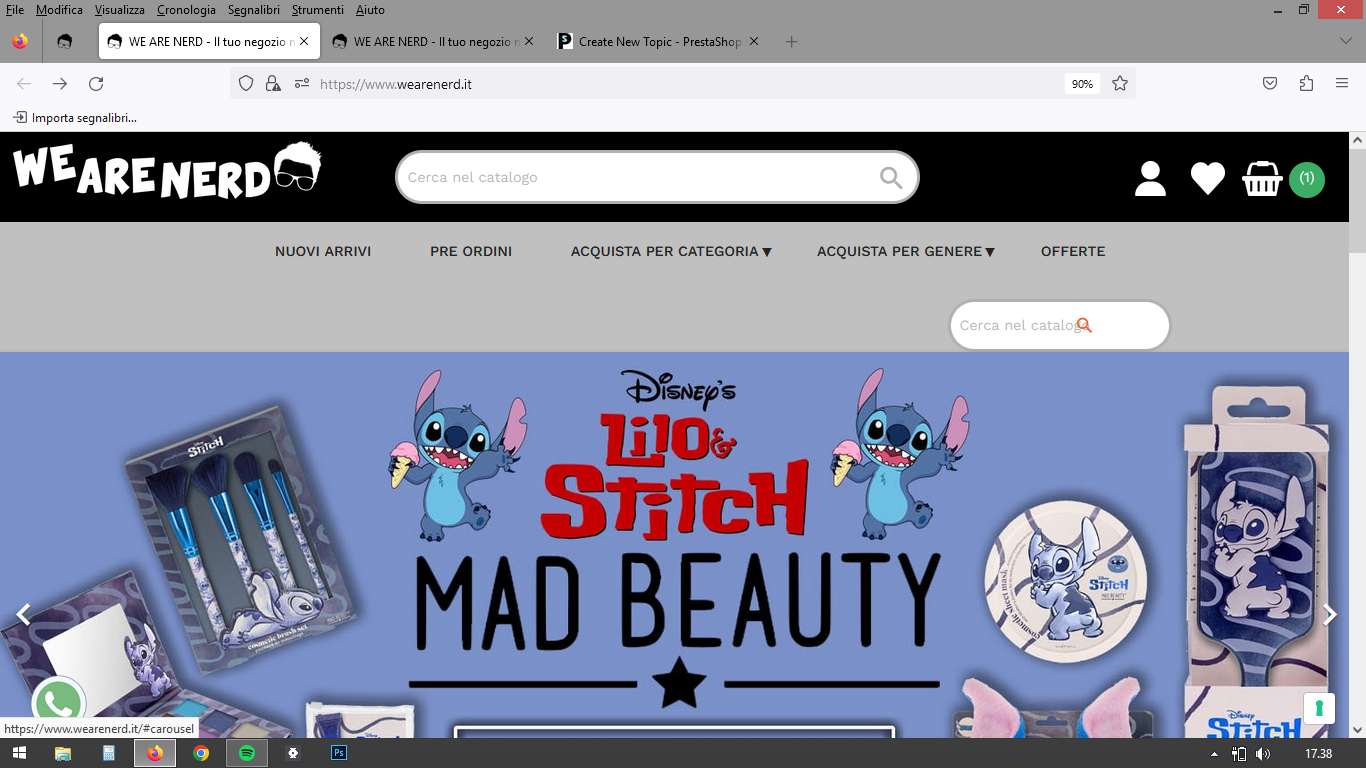The height and width of the screenshot is (768, 1366).
Task: Open the pinned tab next to Firefox View
Action: (x=65, y=42)
